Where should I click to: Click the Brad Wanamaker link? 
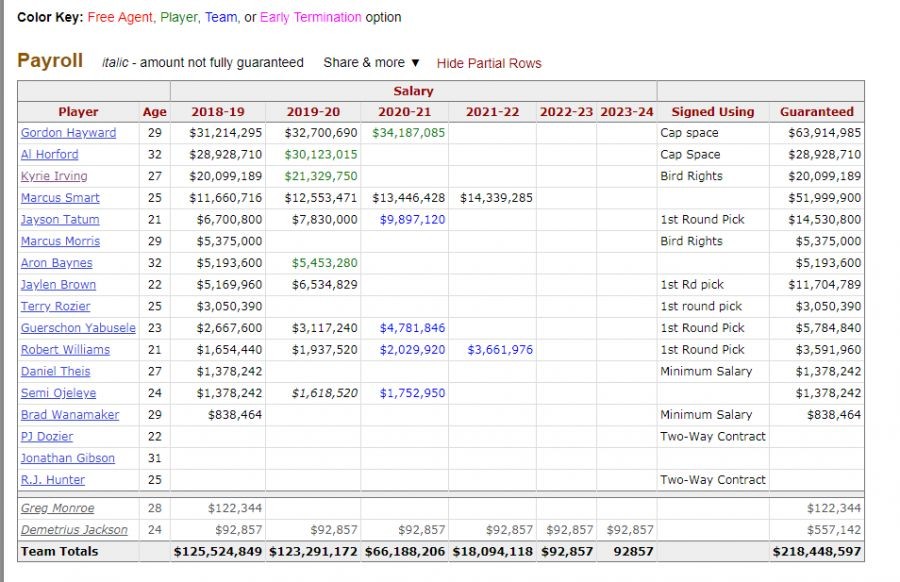tap(70, 415)
